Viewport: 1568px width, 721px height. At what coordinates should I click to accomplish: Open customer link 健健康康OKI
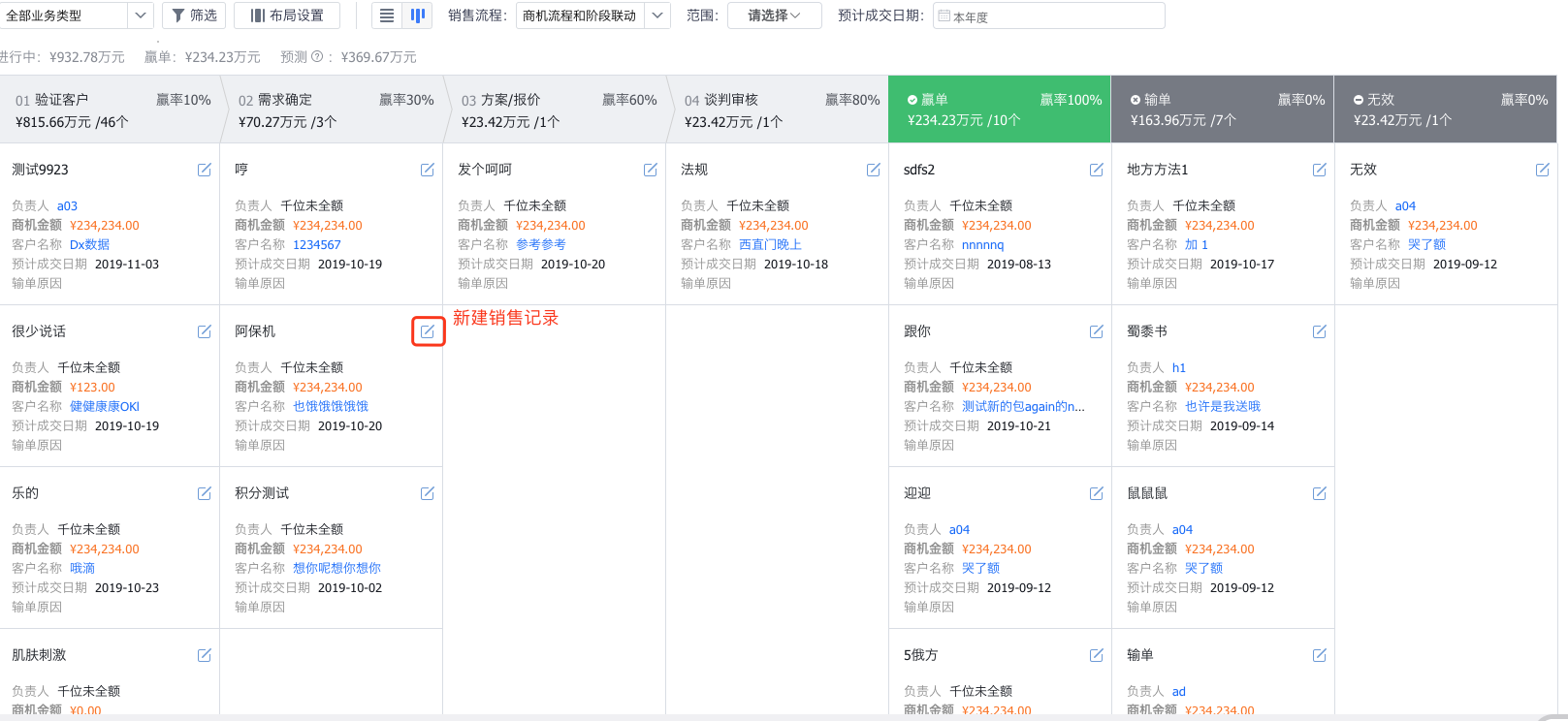[105, 407]
